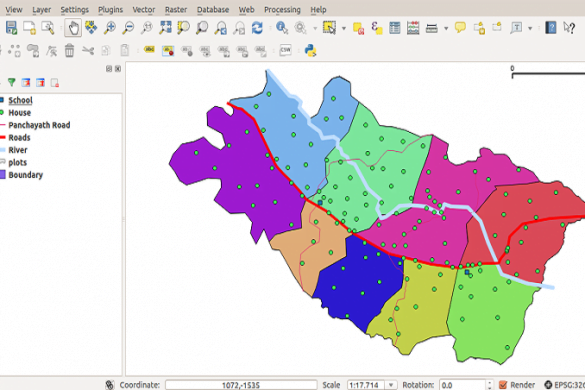Open the Composer Manager icon

point(48,28)
